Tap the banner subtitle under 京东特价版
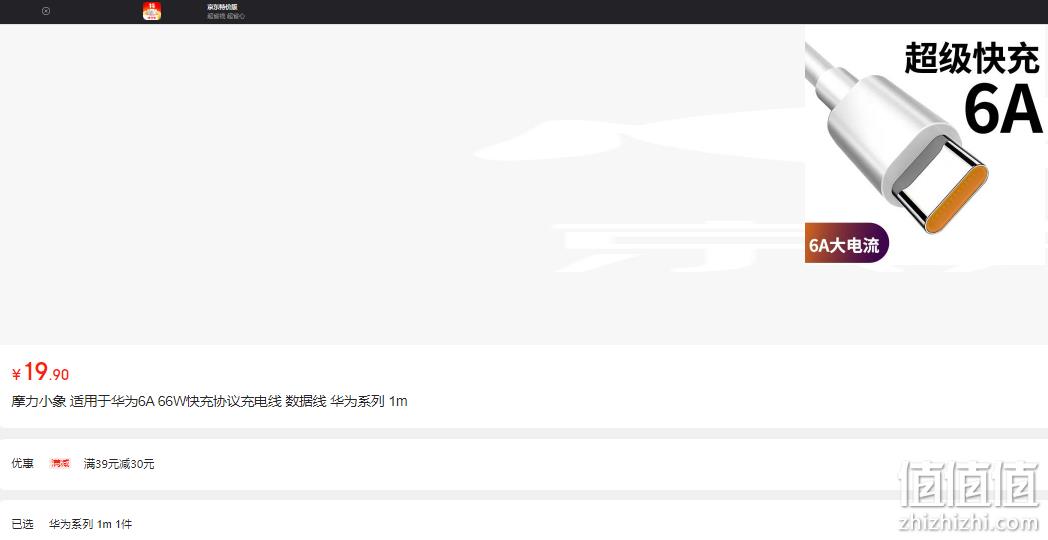The width and height of the screenshot is (1048, 540). [x=226, y=16]
